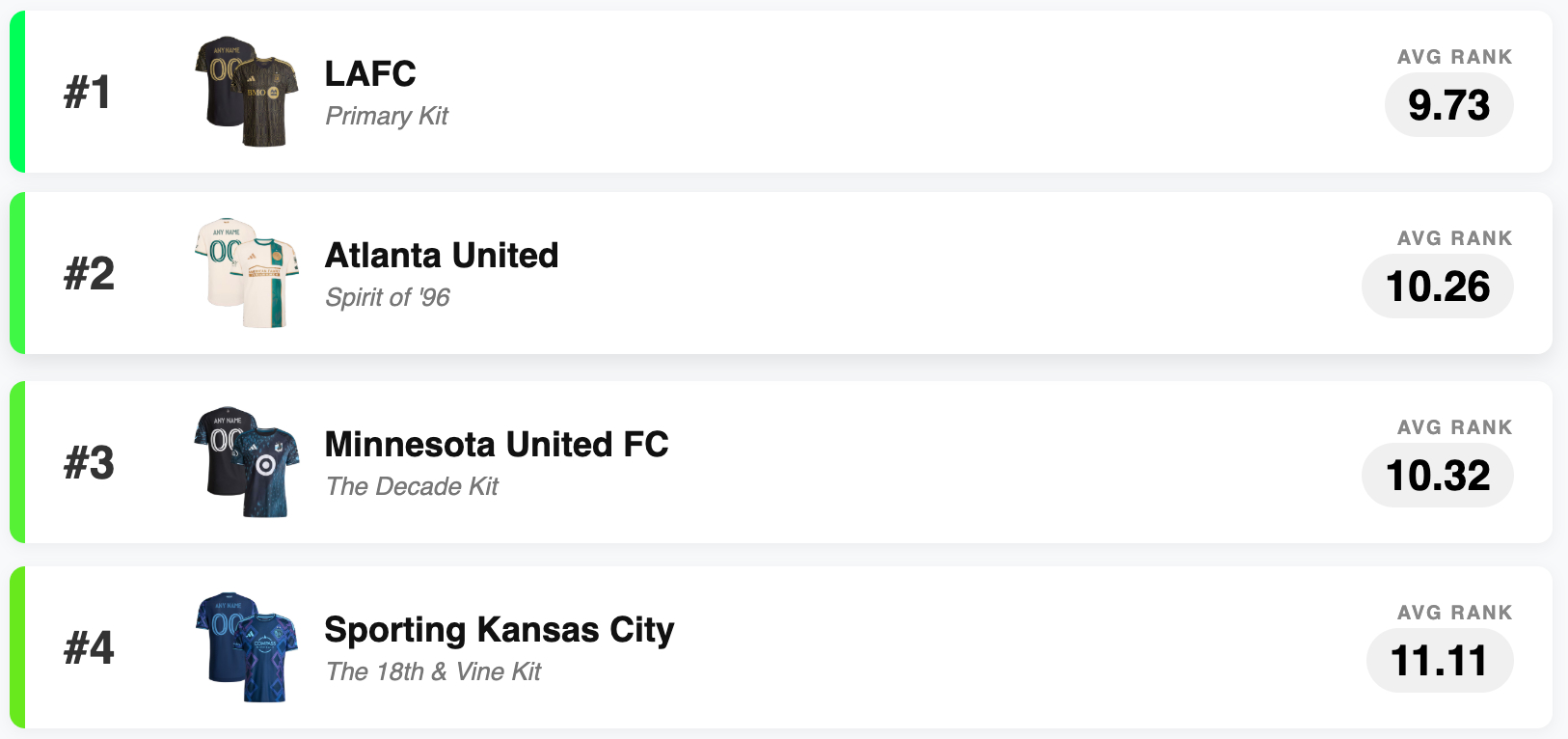This screenshot has width=1568, height=739.
Task: Select the #3 ranking label
Action: tap(89, 463)
